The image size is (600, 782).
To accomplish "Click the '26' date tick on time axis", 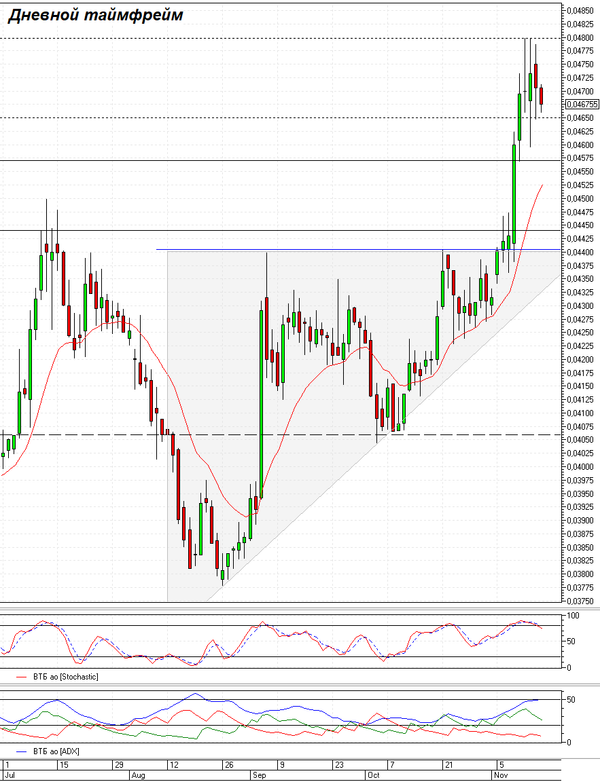I will 229,765.
